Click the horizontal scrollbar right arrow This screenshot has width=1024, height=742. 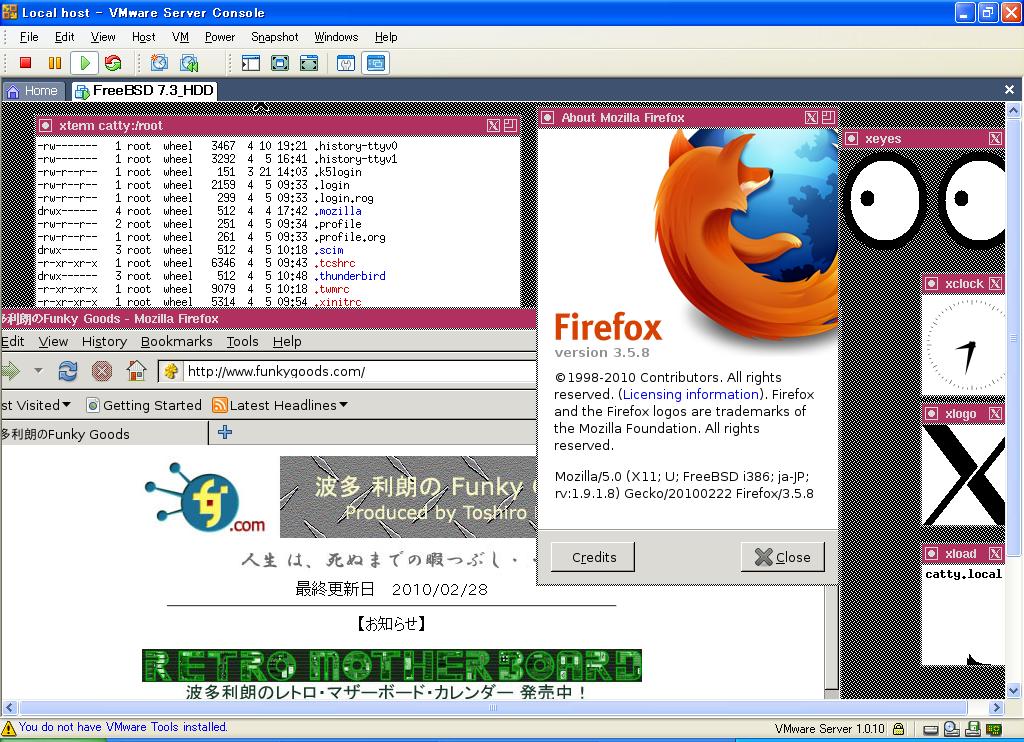pyautogui.click(x=997, y=707)
